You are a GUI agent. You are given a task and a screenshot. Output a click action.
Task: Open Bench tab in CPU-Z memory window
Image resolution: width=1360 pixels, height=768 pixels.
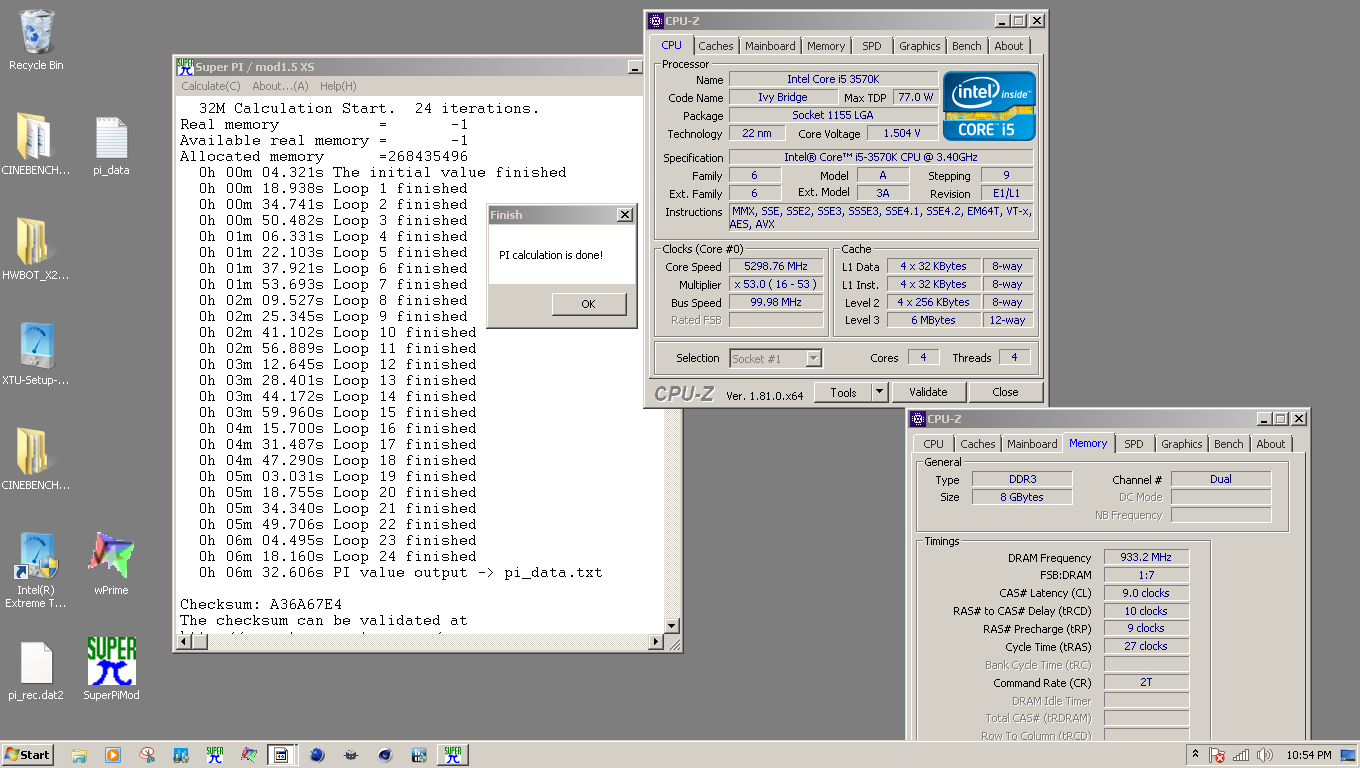click(x=1229, y=444)
